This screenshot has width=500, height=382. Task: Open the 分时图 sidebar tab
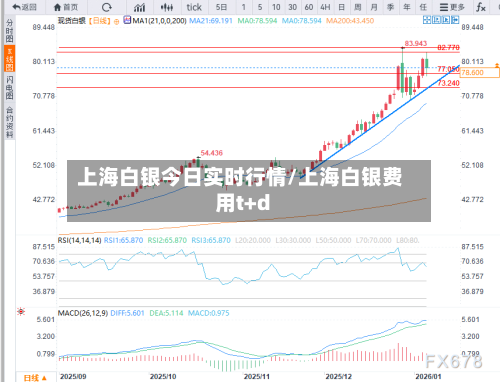10,31
